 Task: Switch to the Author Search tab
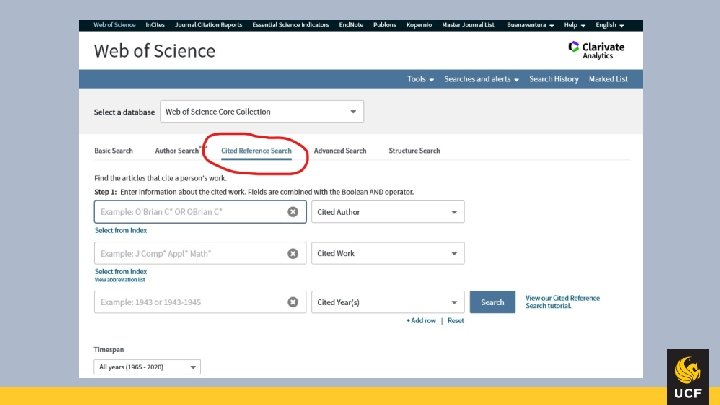pyautogui.click(x=177, y=151)
